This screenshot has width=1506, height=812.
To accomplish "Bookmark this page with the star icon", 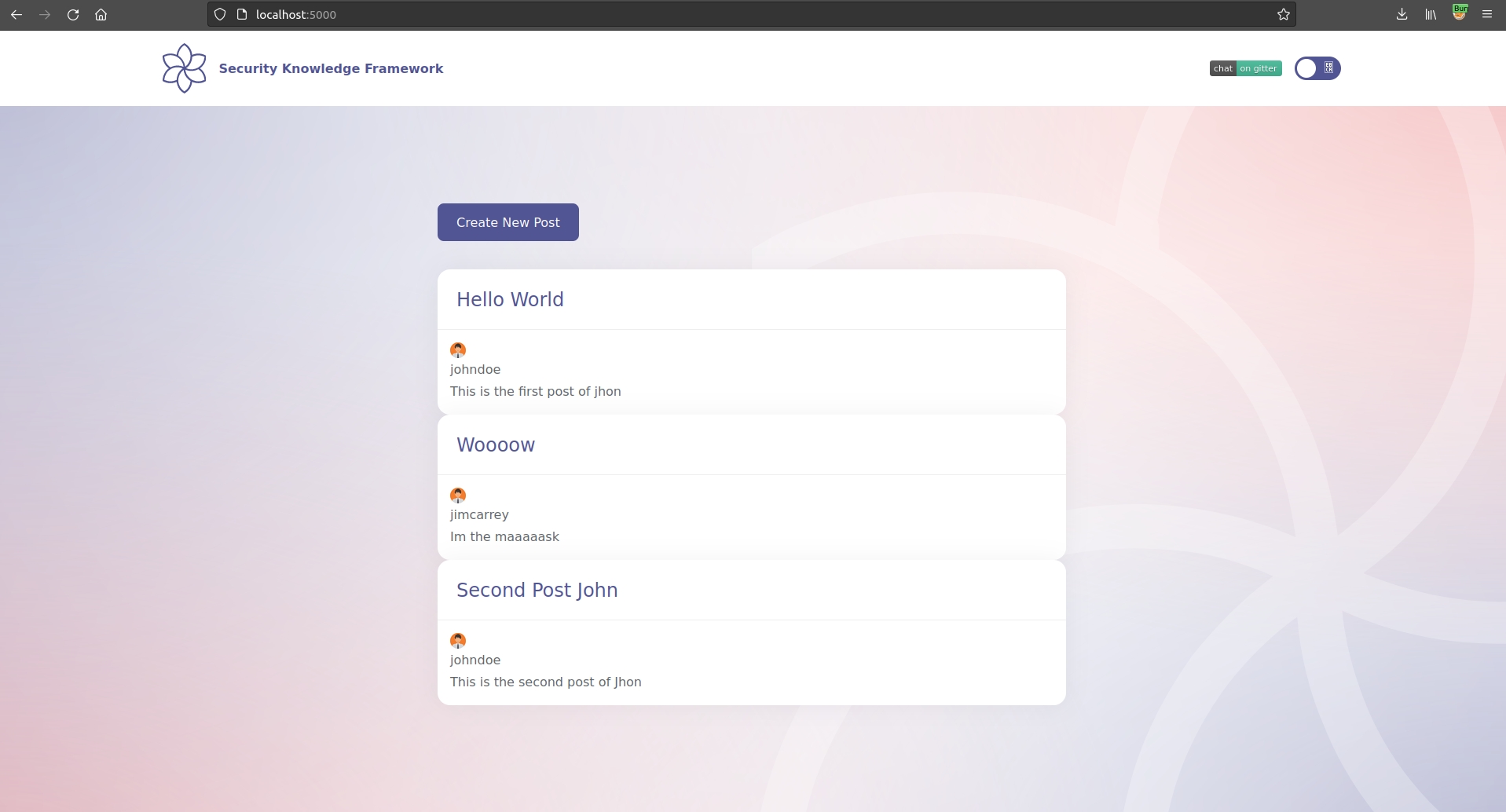I will [1283, 14].
